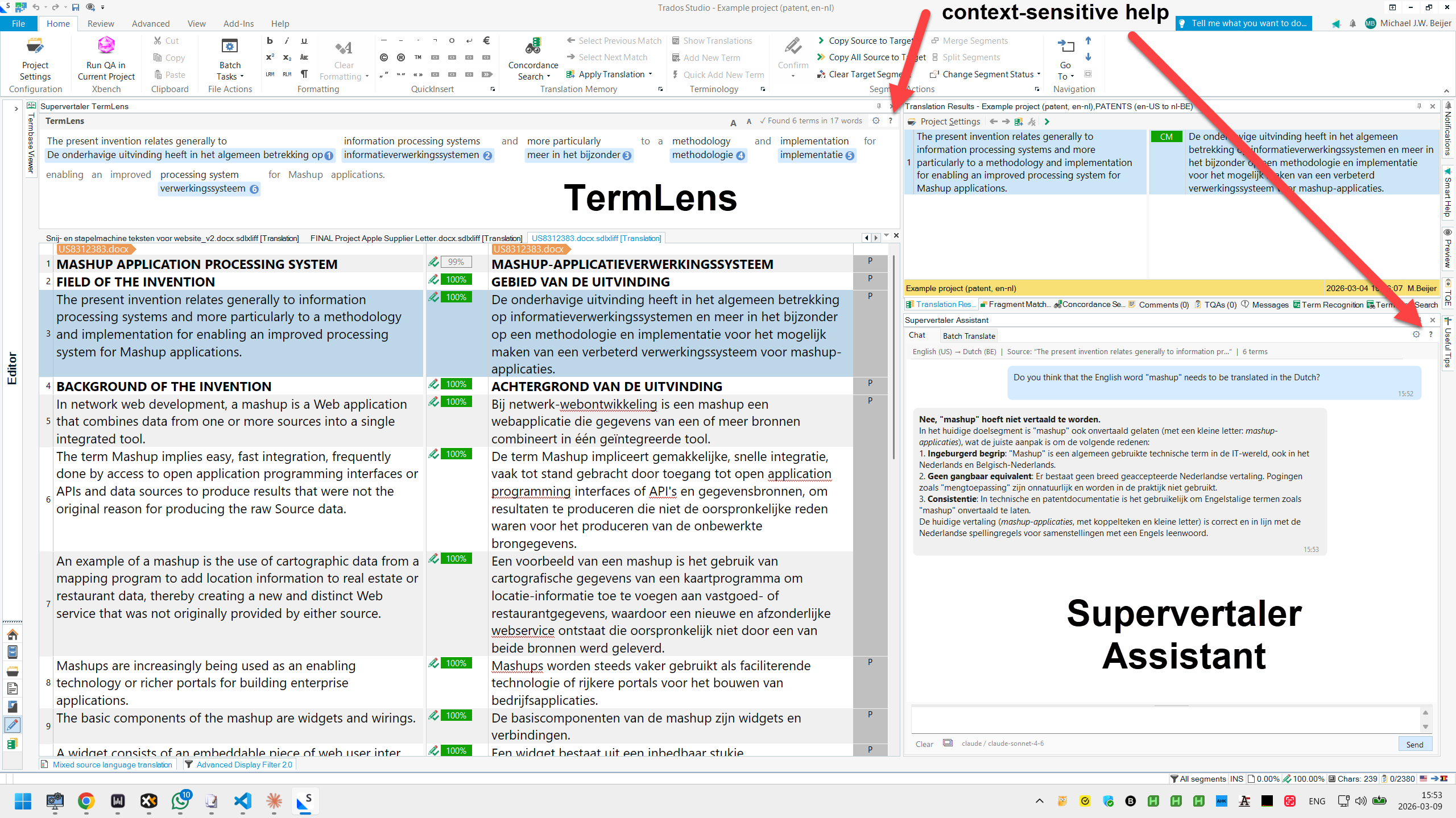1456x818 pixels.
Task: Toggle the pin on Translation Results panel
Action: click(1418, 106)
